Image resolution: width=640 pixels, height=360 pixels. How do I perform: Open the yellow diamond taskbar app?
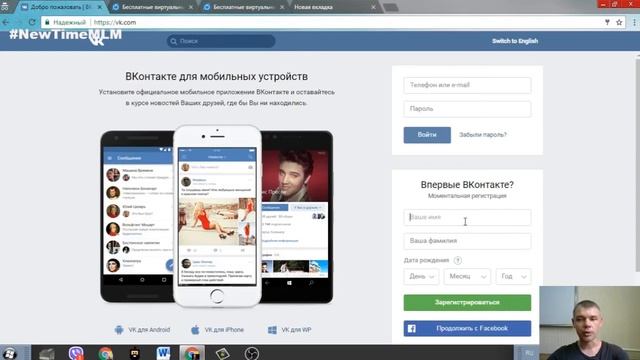pos(222,353)
